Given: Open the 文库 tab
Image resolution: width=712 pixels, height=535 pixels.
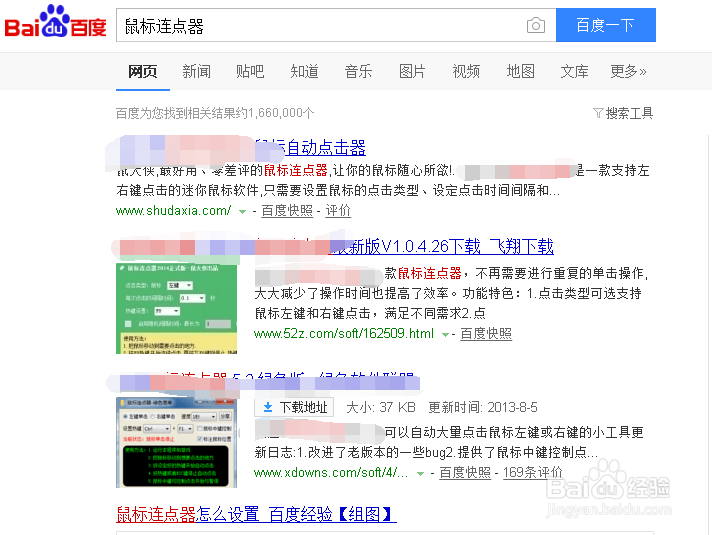Looking at the screenshot, I should coord(574,71).
